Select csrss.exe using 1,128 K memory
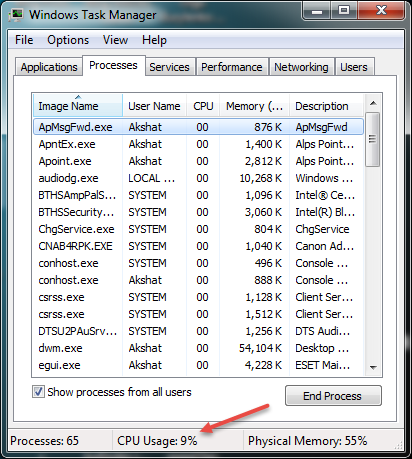The image size is (412, 459). click(198, 297)
